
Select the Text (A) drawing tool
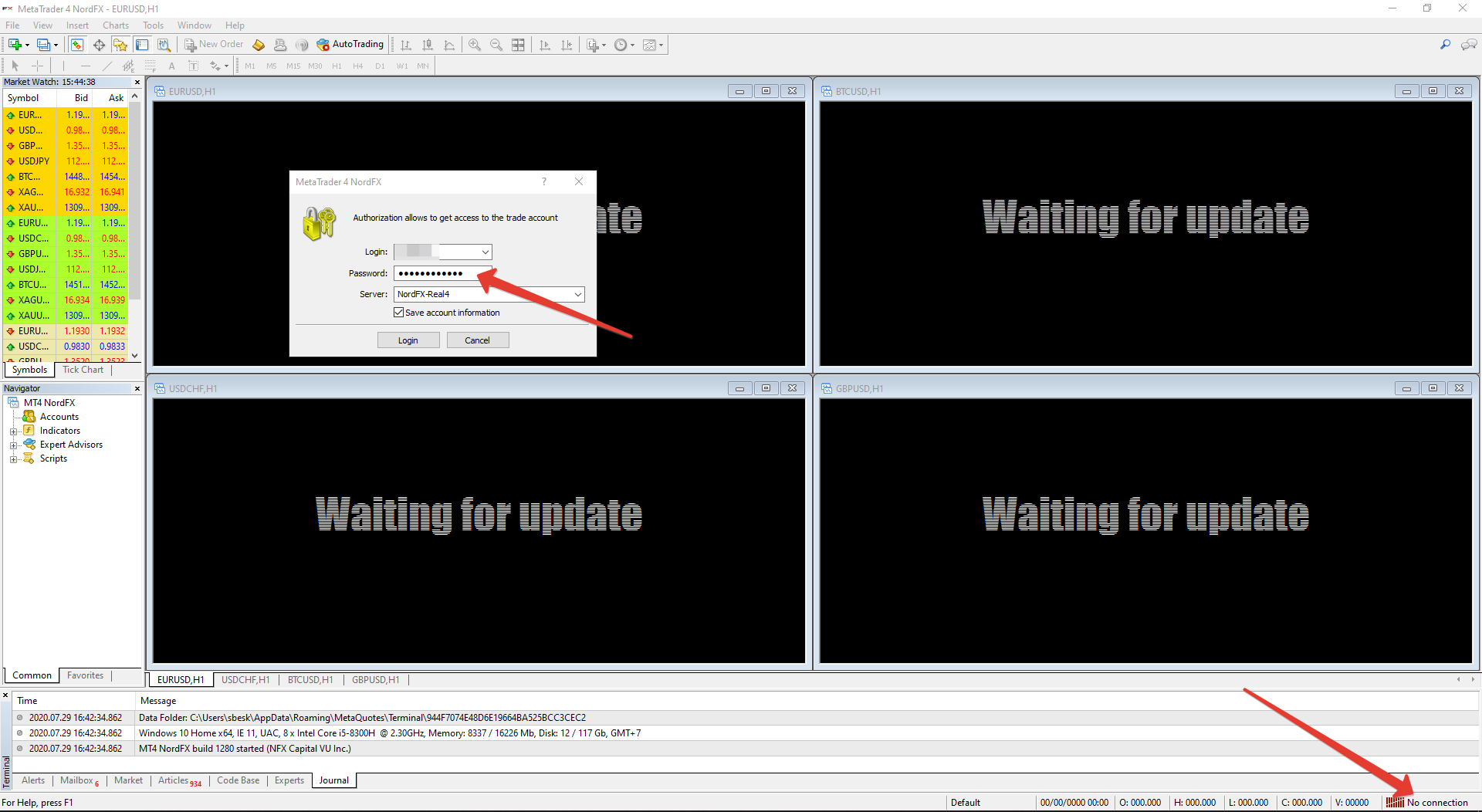[x=171, y=66]
